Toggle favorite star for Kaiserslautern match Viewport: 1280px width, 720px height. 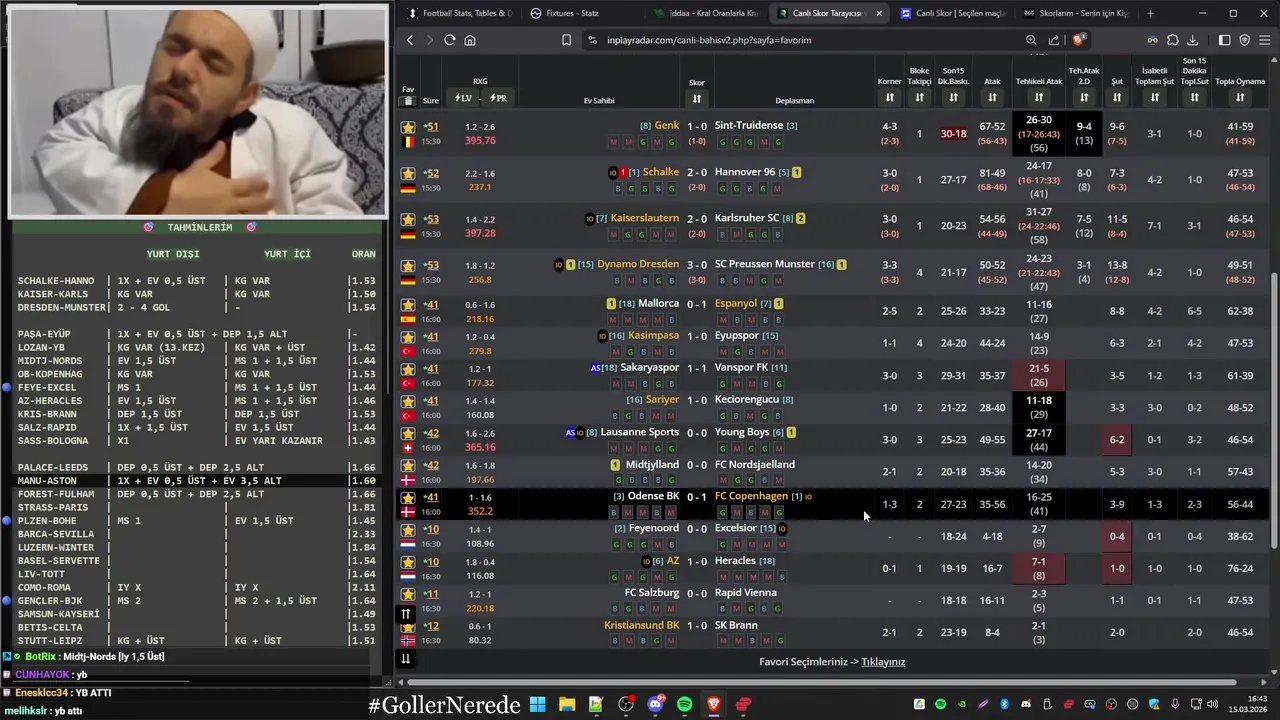[408, 219]
